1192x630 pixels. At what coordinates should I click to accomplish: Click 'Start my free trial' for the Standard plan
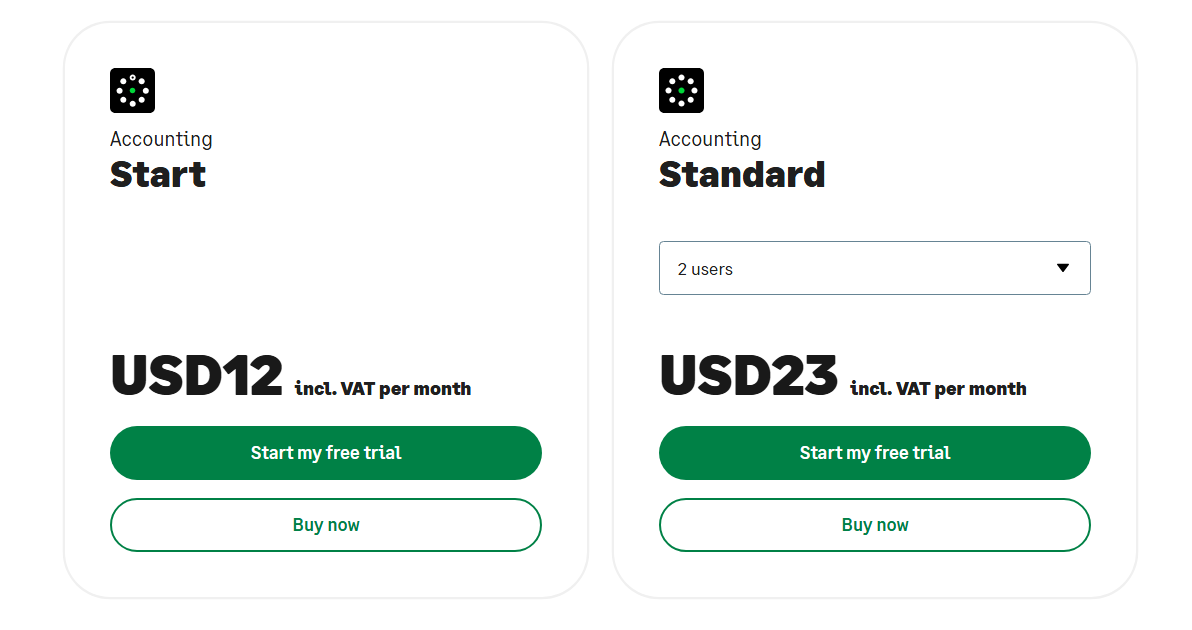874,452
